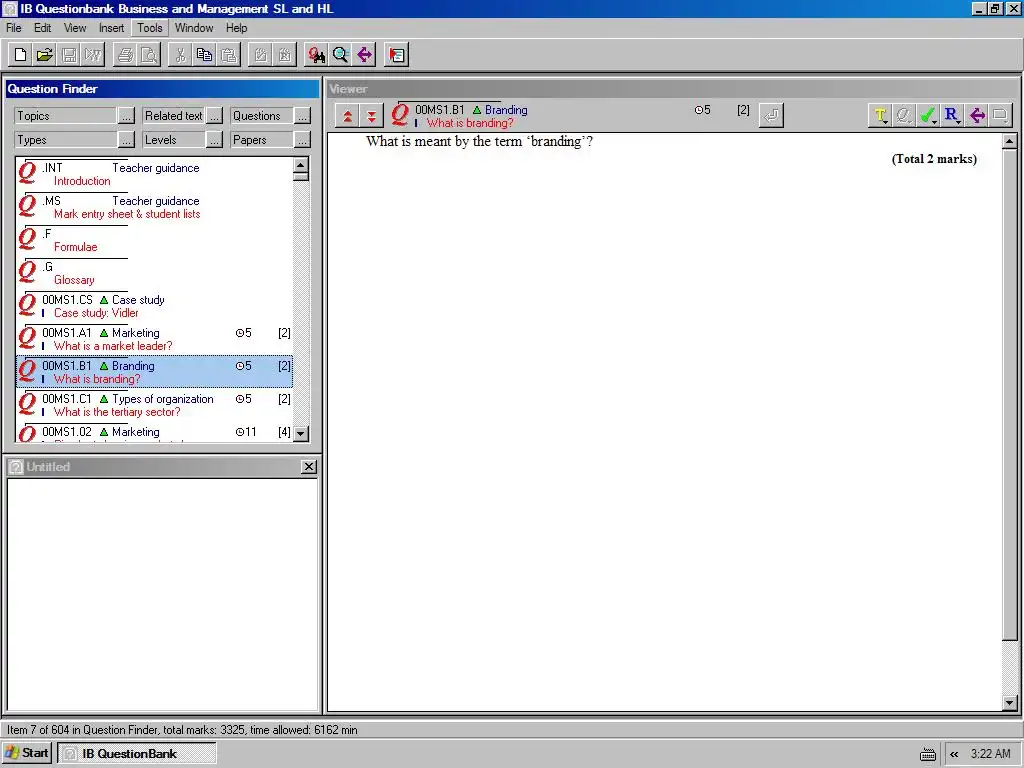This screenshot has height=768, width=1024.
Task: Close the Untitled panel
Action: 309,466
